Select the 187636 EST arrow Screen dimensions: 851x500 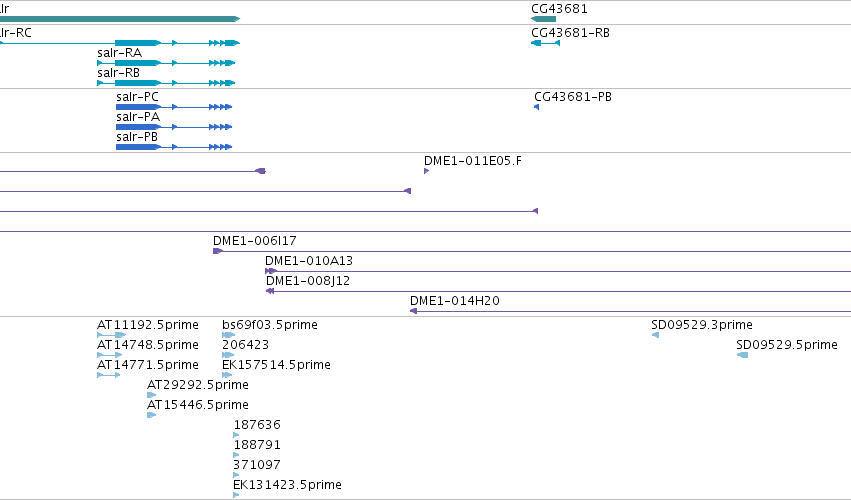pyautogui.click(x=236, y=435)
